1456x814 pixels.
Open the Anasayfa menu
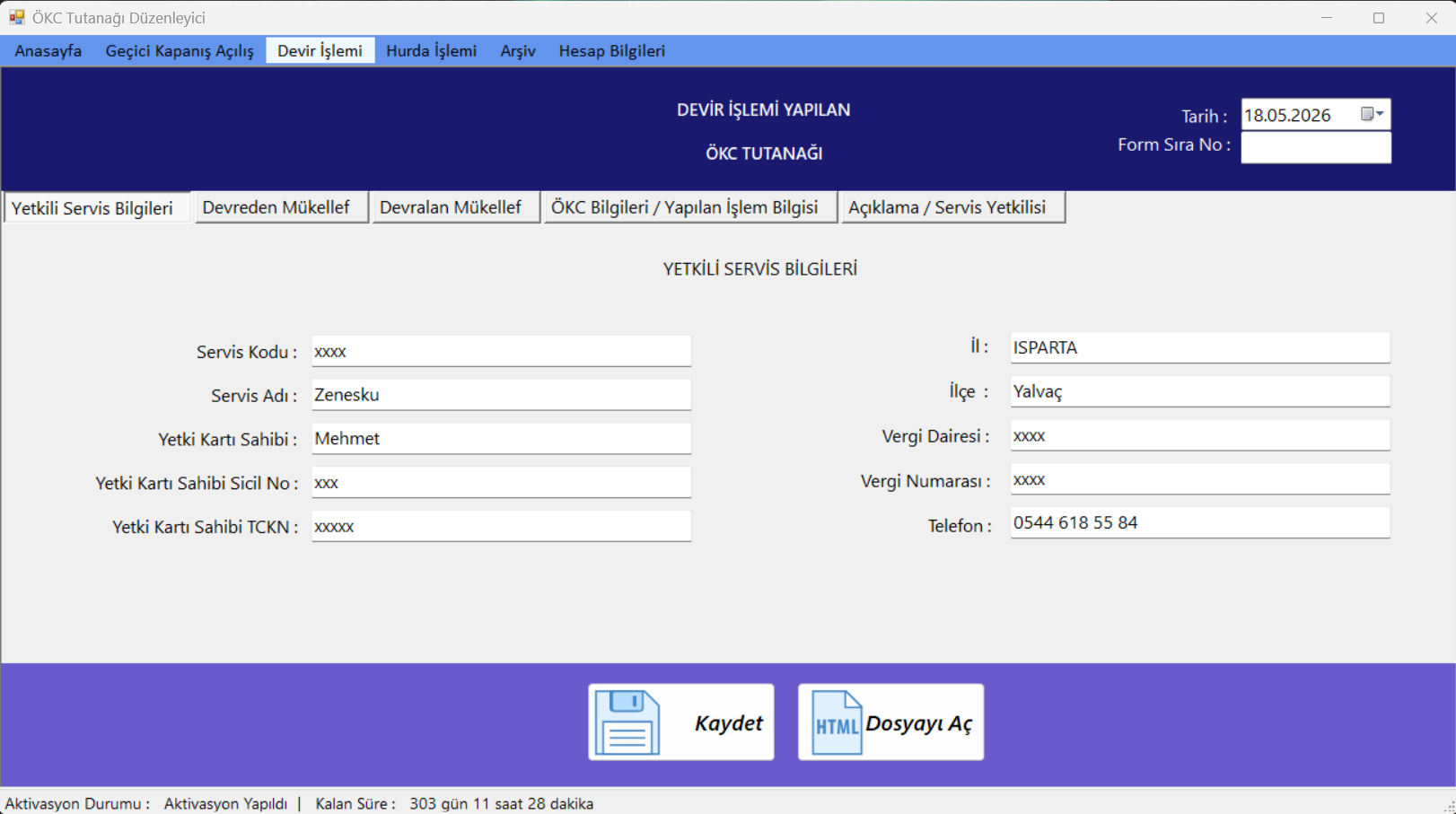(48, 51)
